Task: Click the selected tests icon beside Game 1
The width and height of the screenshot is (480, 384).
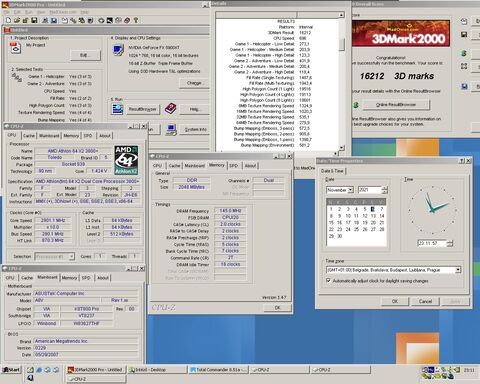Action: [17, 78]
